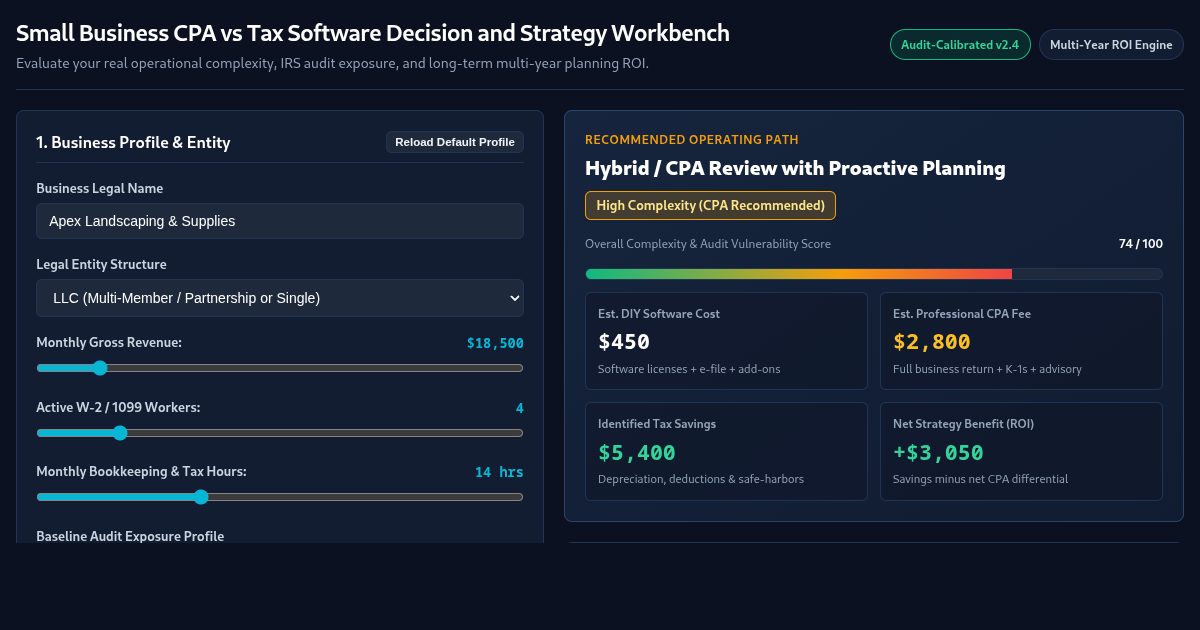Click 'Depreciation, deductions & safe-harbors' text
Viewport: 1200px width, 630px height.
(x=701, y=479)
